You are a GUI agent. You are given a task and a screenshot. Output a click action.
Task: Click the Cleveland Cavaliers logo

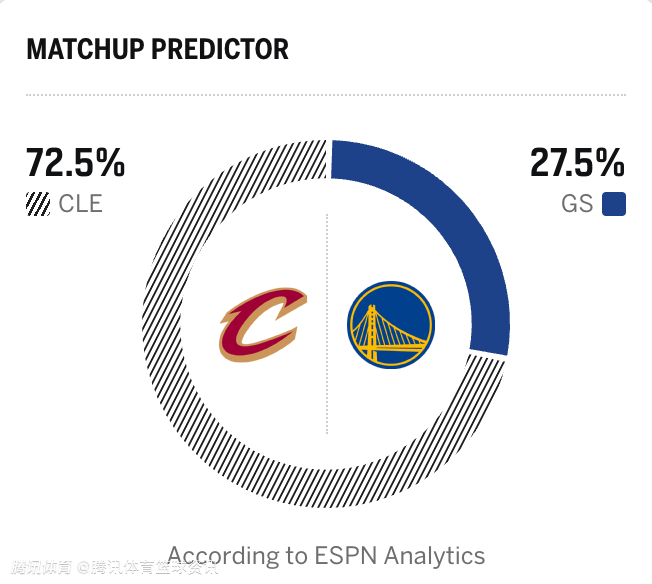pos(262,325)
